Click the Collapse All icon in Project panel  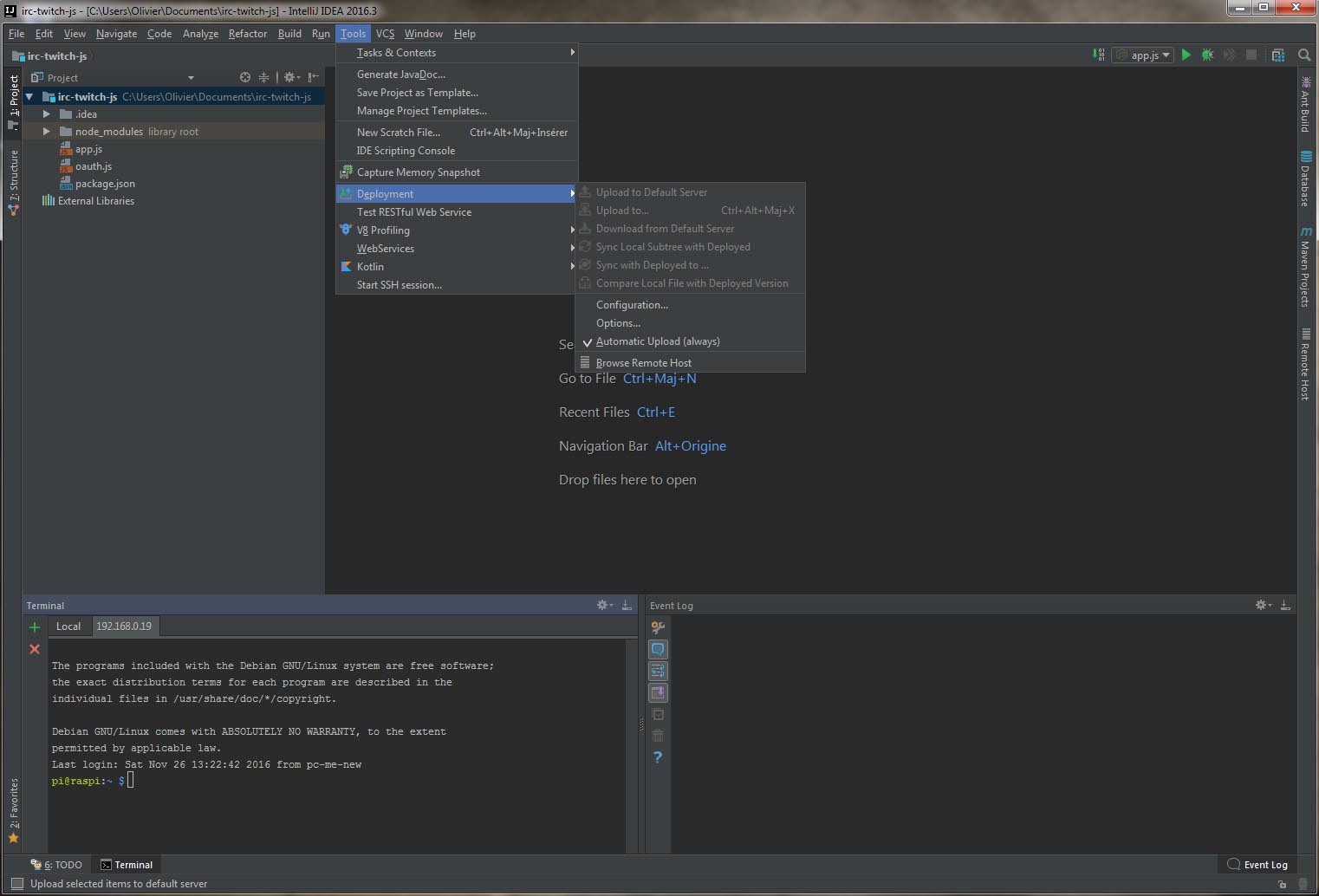tap(263, 77)
